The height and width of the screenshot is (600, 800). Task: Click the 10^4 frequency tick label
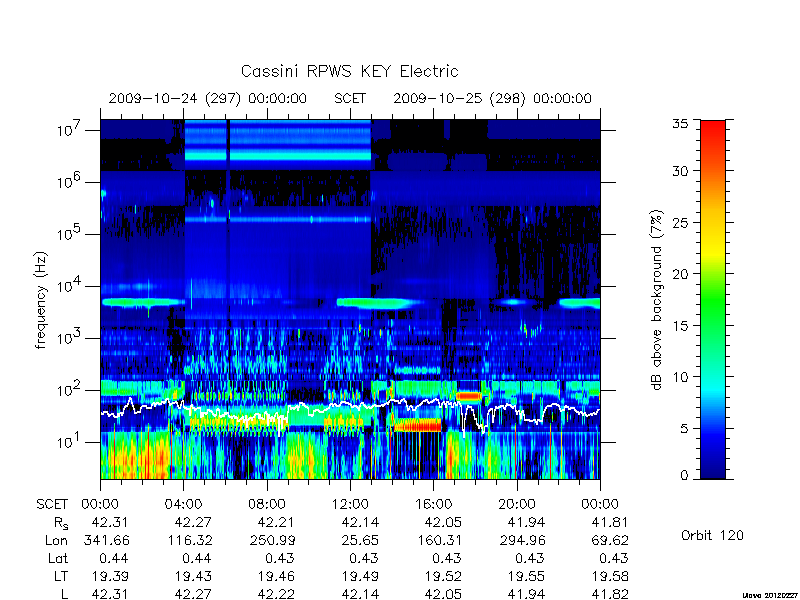[70, 286]
